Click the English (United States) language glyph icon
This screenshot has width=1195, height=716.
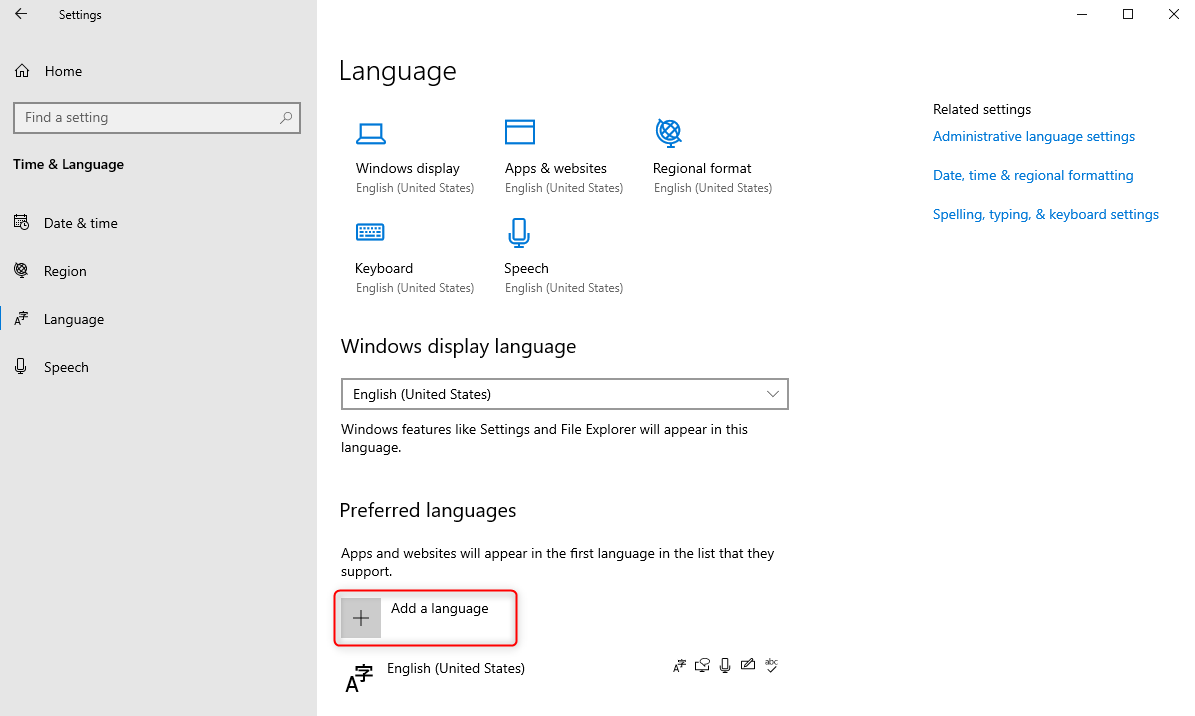[x=359, y=678]
